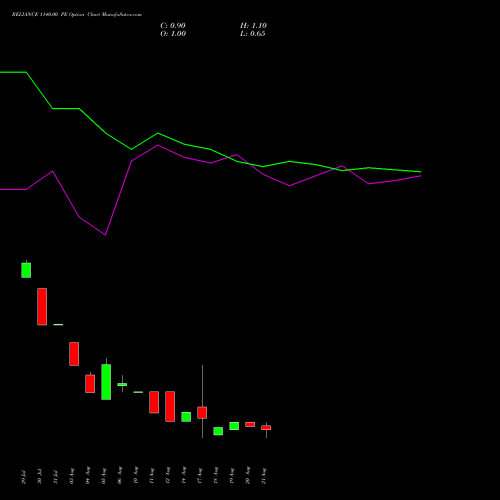Click the 30 Jul date label
Viewport: 500px width, 500px height.
pos(39,477)
